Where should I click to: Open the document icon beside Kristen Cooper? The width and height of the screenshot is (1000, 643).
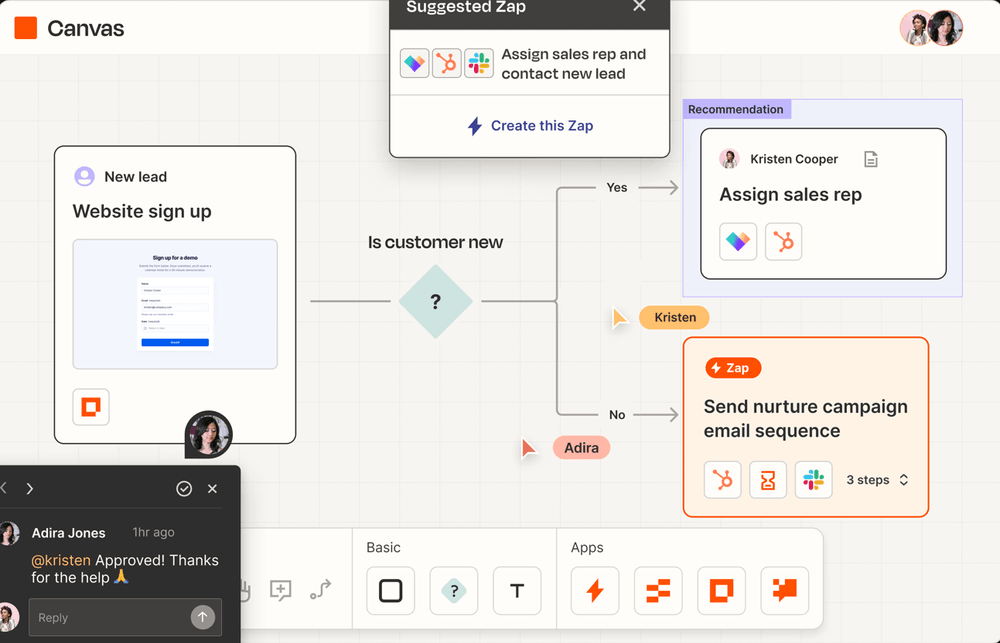tap(871, 159)
